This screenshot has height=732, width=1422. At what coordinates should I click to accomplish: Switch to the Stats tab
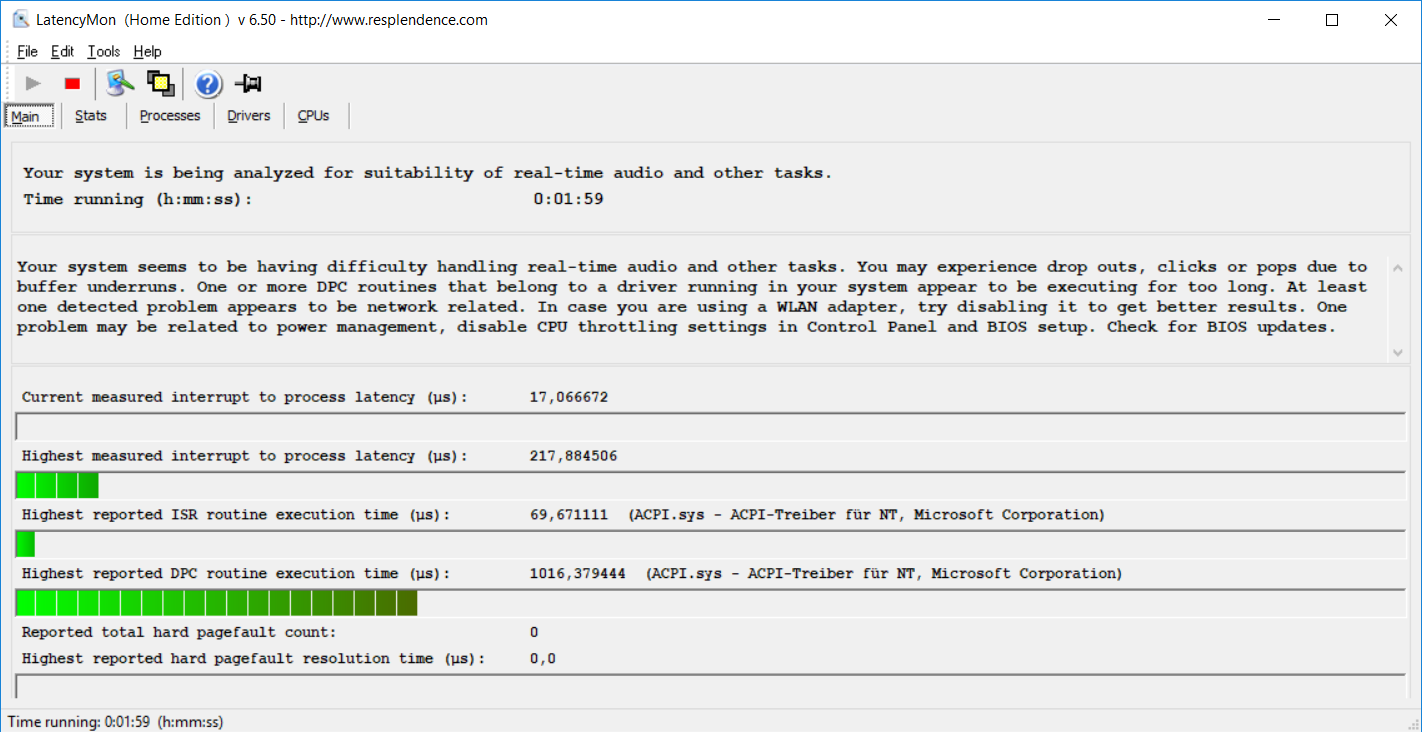click(91, 116)
